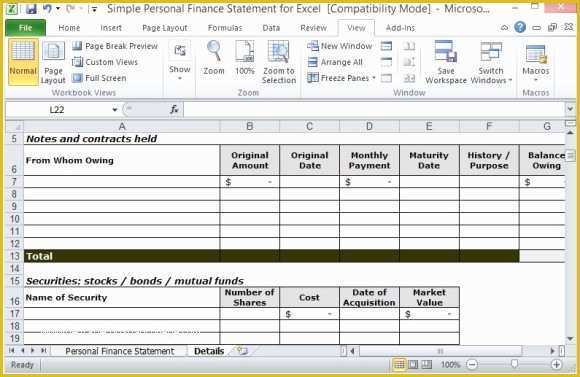Open Page Break Preview

tap(115, 46)
